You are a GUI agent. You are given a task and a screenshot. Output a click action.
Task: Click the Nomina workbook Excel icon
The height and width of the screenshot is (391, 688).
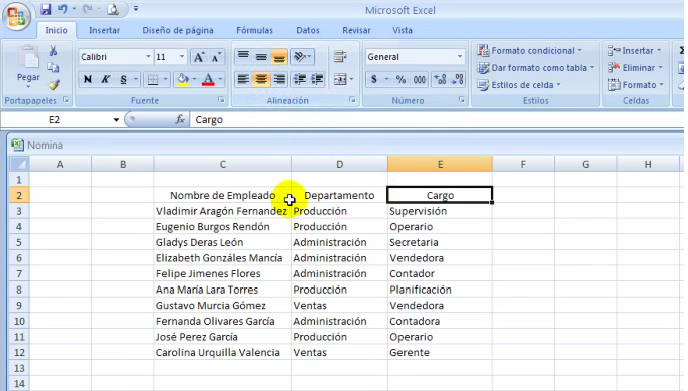[17, 144]
